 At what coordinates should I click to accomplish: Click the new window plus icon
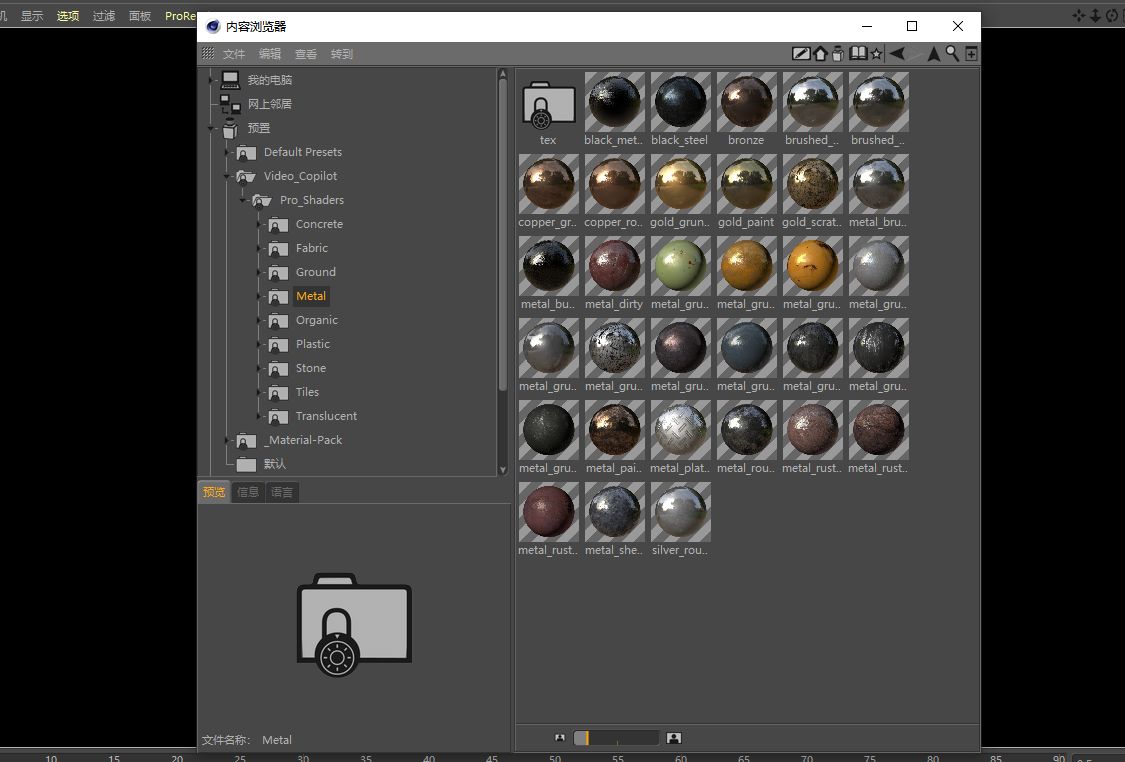(x=970, y=54)
